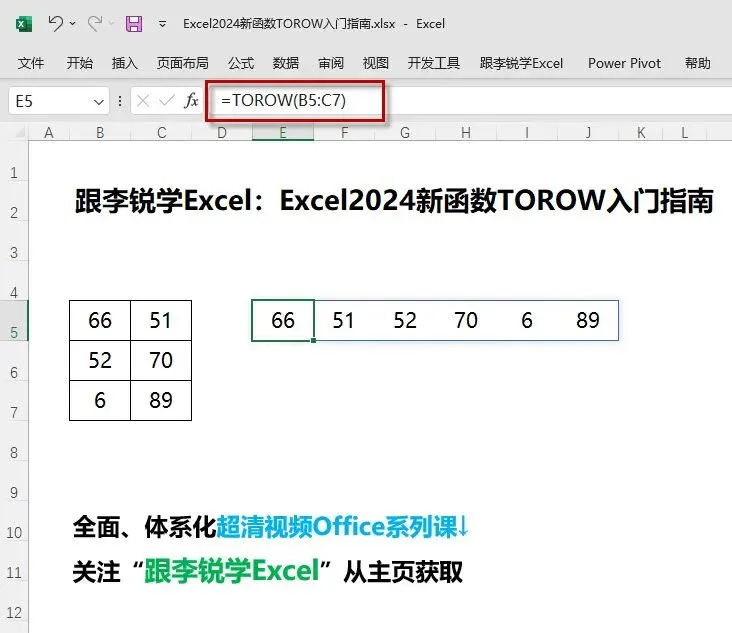The image size is (732, 633).
Task: Select column B header
Action: coord(100,133)
